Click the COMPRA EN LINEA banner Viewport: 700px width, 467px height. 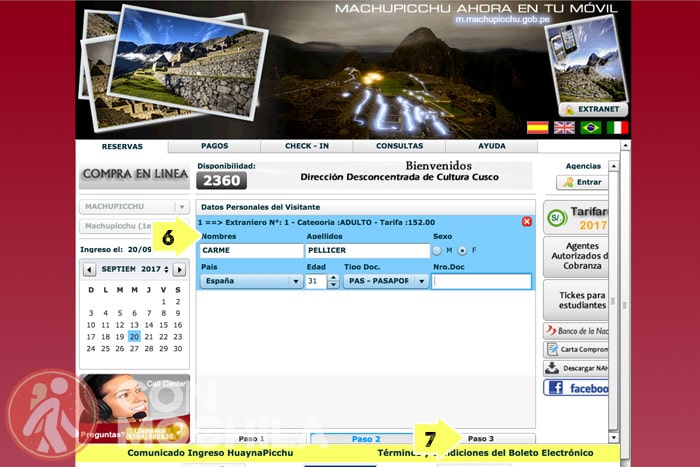click(134, 175)
